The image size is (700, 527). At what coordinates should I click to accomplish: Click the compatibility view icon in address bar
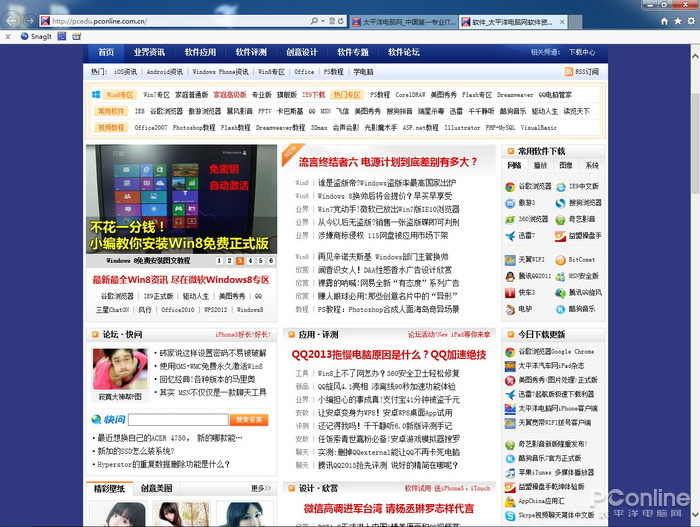pos(332,21)
